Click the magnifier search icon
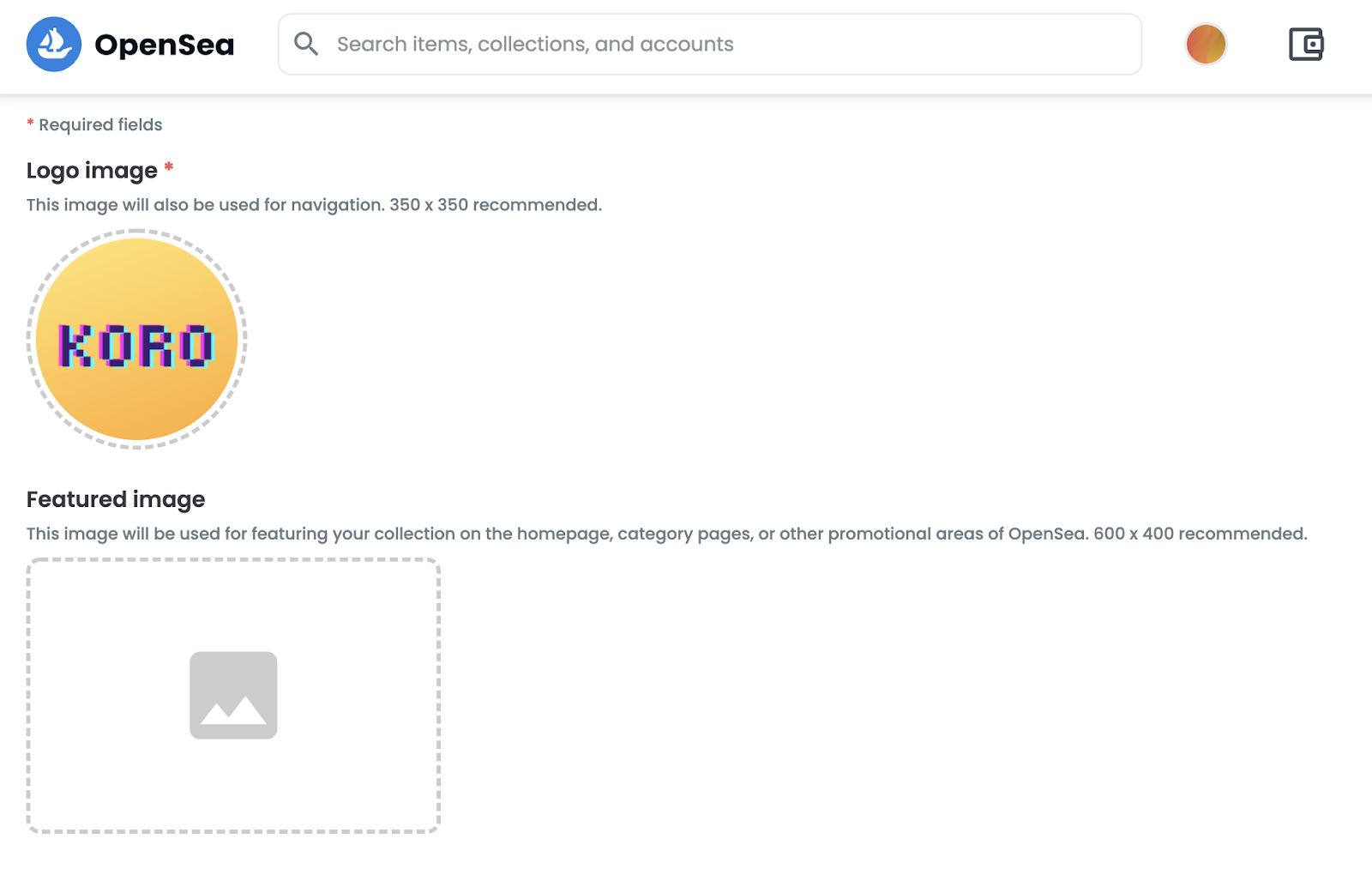Screen dimensions: 1372x869 tap(306, 44)
